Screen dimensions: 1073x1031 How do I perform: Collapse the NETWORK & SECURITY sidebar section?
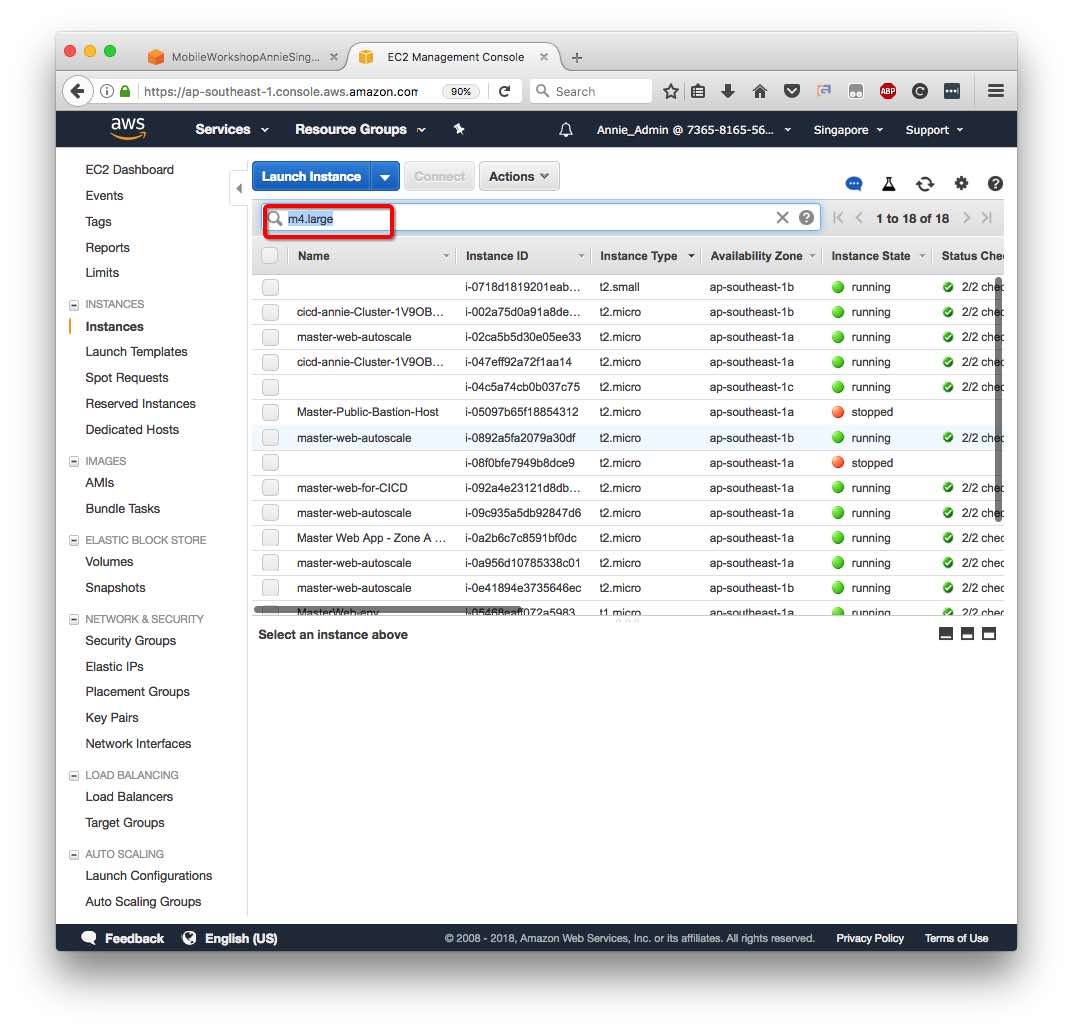coord(74,619)
